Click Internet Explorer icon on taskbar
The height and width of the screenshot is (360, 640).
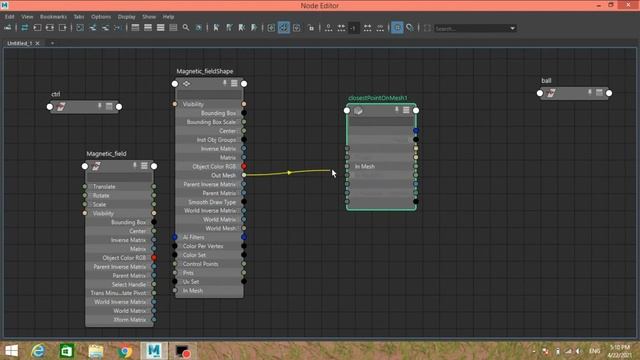(x=39, y=351)
